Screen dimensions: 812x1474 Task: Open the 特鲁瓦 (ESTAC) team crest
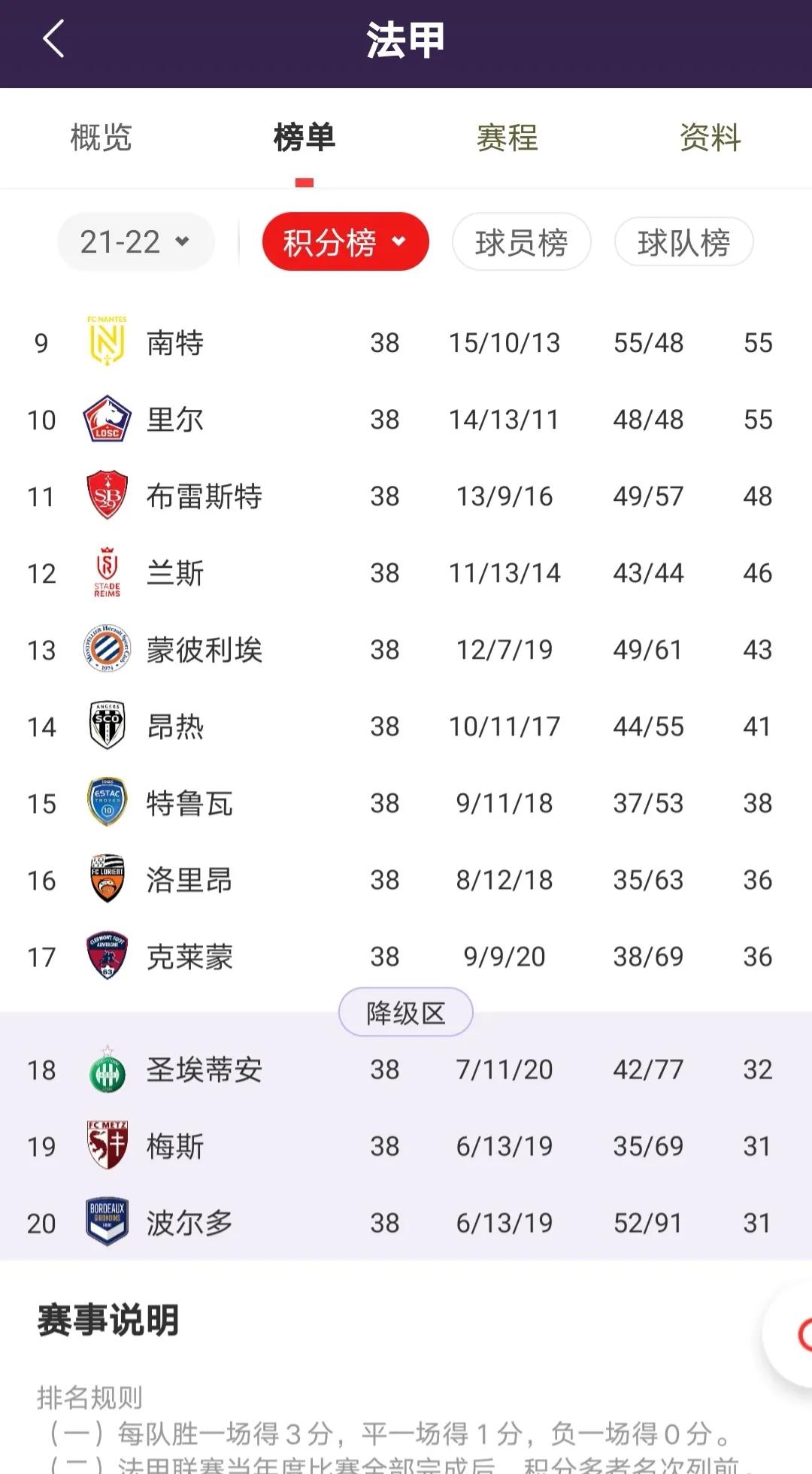point(105,802)
